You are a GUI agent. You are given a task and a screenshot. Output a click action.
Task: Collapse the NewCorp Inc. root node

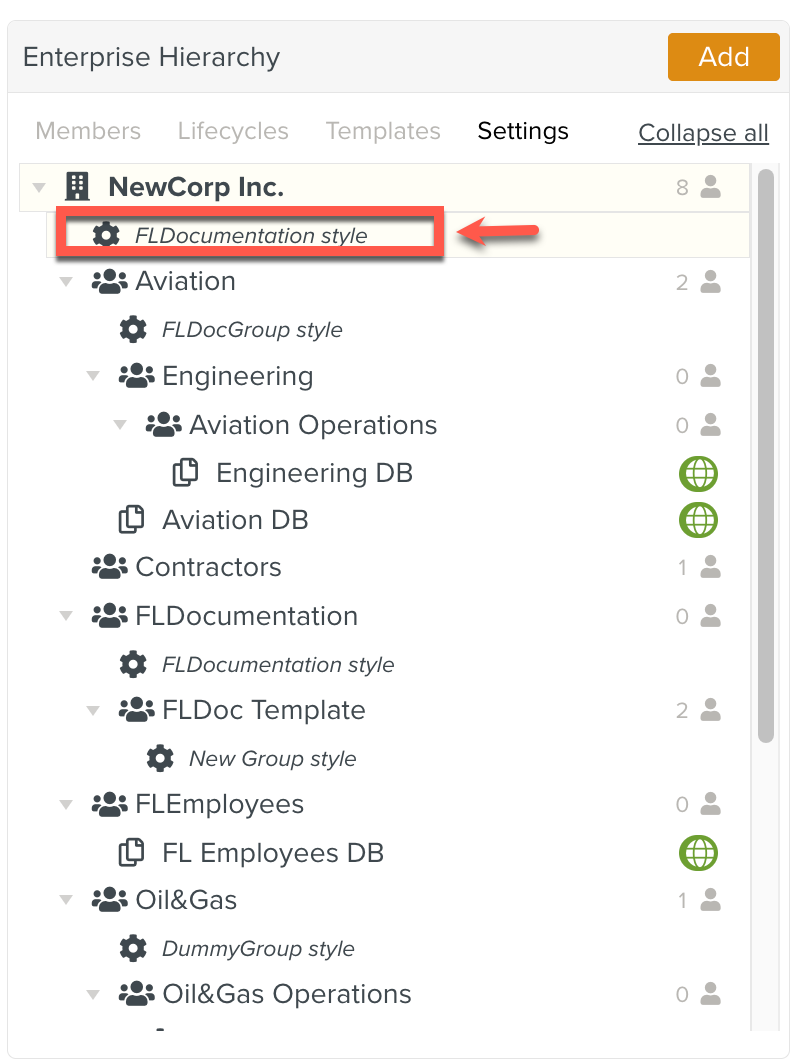[x=39, y=187]
